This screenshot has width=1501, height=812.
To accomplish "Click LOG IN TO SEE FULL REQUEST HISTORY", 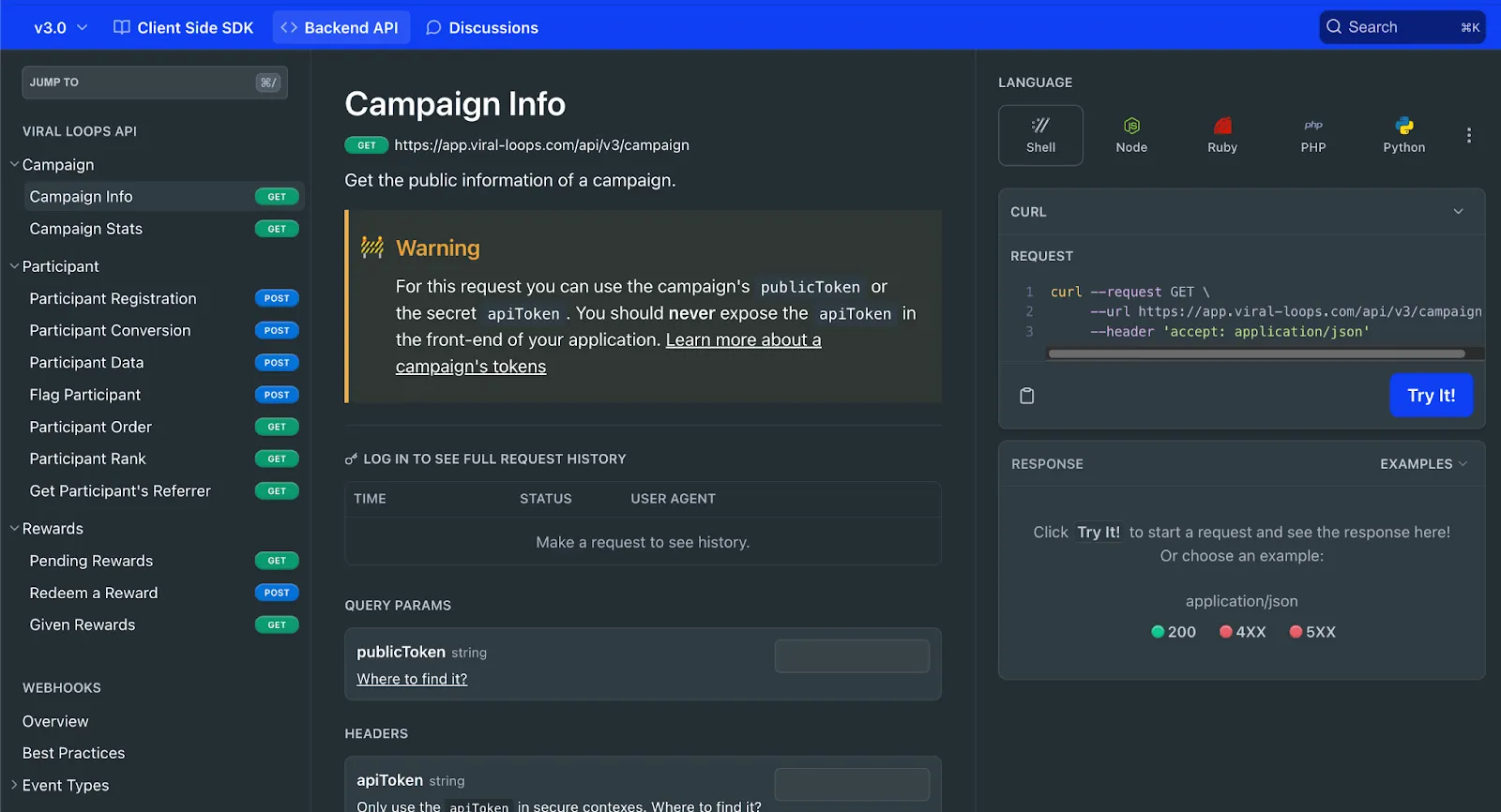I will pyautogui.click(x=494, y=459).
